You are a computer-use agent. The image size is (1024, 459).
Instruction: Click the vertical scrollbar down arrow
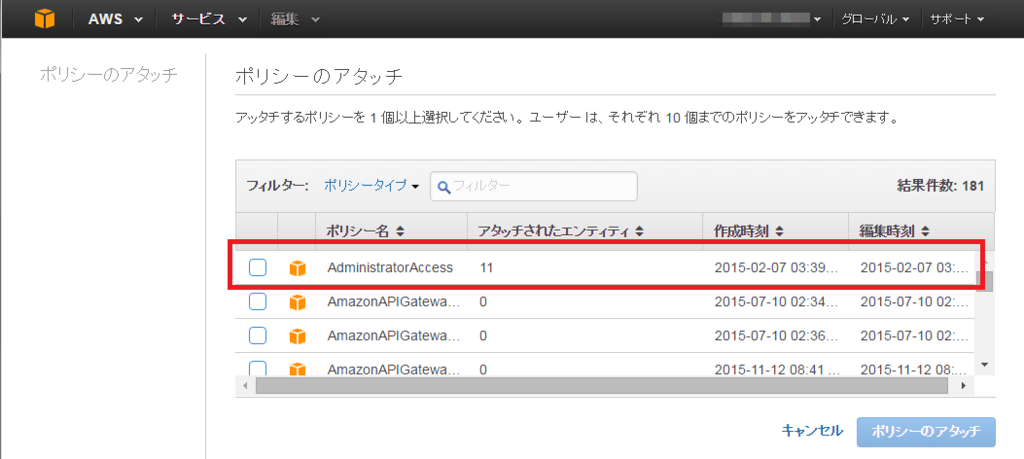985,364
